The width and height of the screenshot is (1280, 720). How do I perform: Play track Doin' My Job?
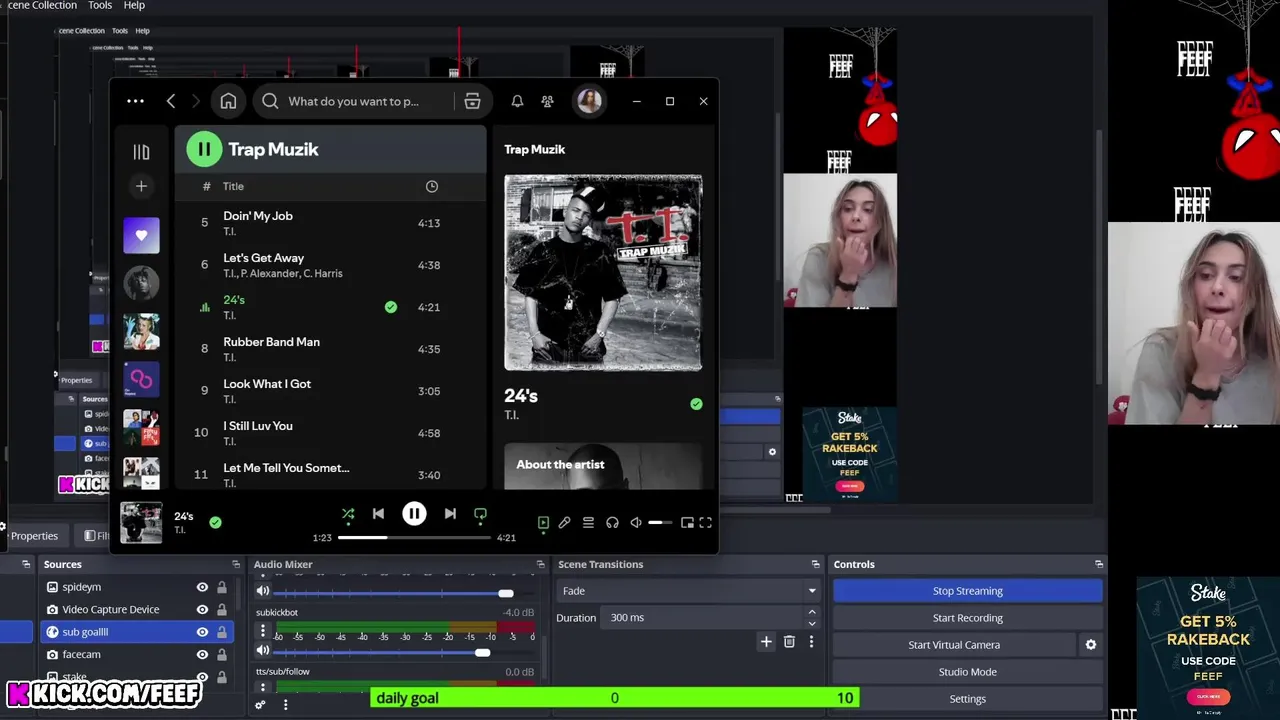tap(330, 223)
